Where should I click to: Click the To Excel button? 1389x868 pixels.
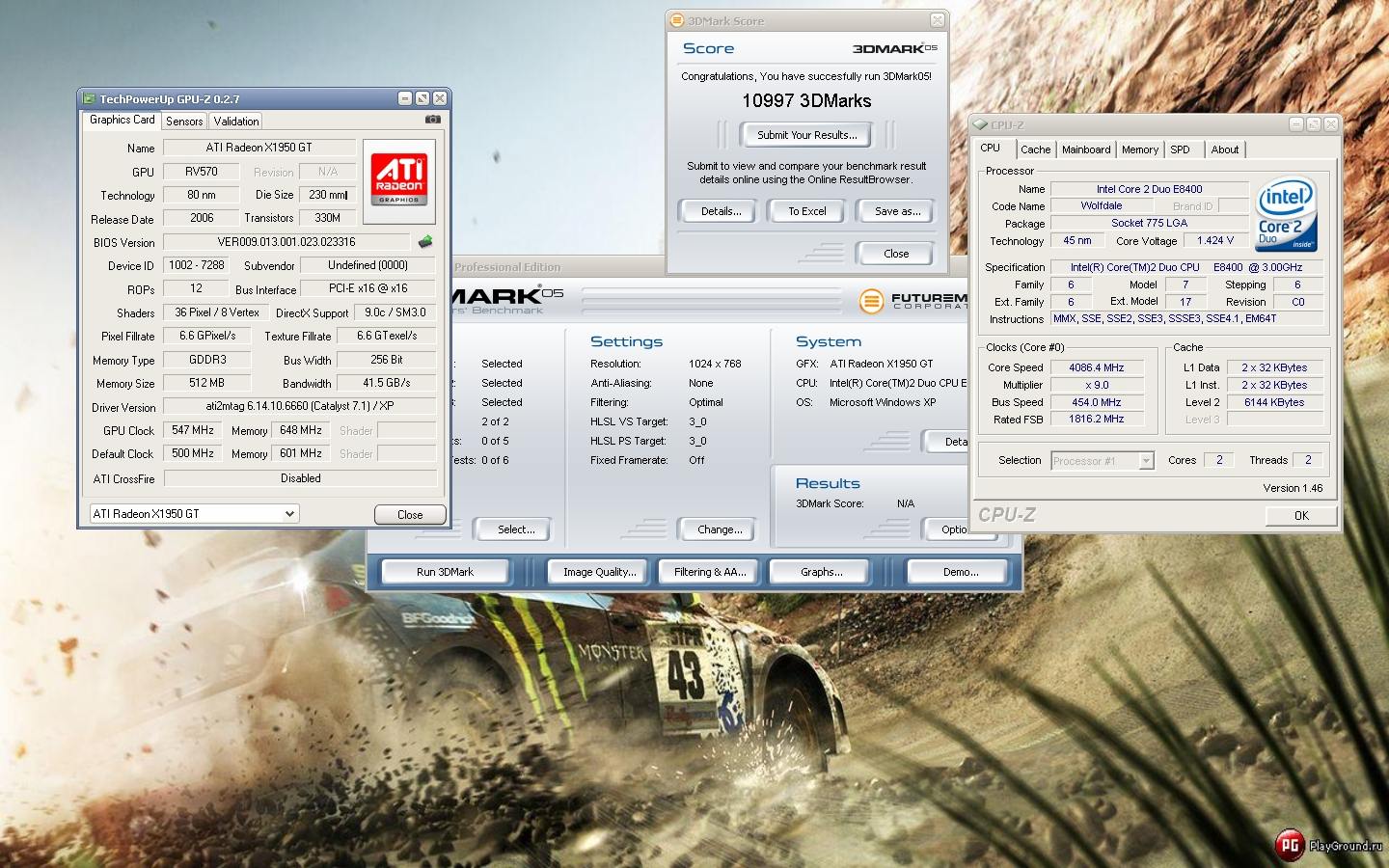807,211
